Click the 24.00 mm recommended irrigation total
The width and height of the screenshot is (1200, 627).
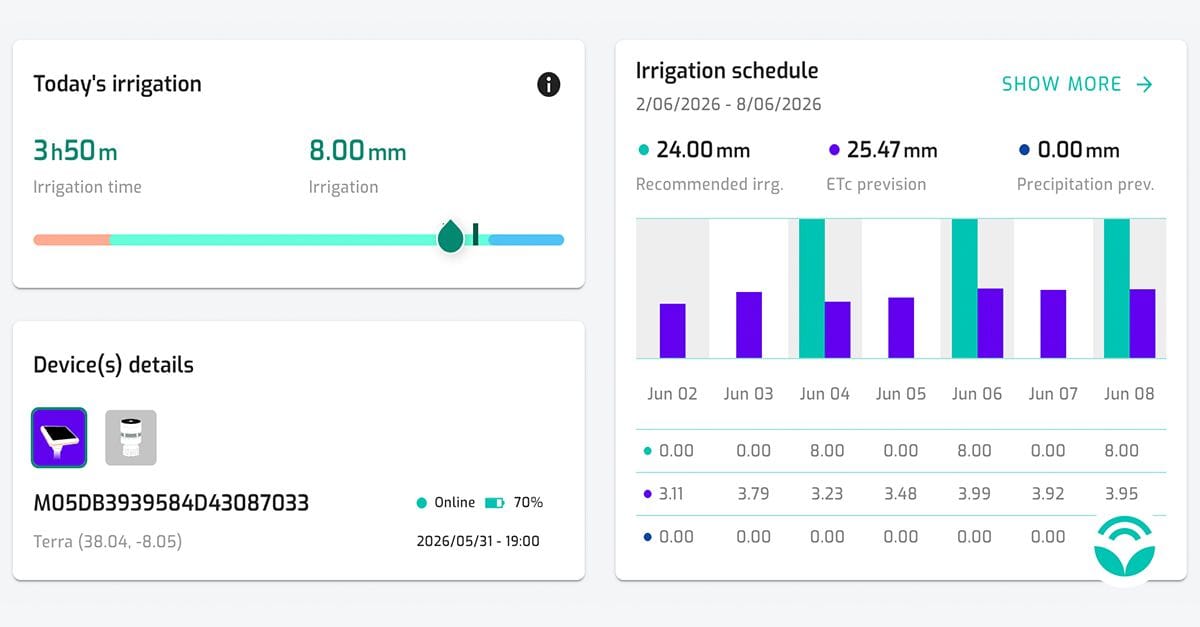point(703,150)
